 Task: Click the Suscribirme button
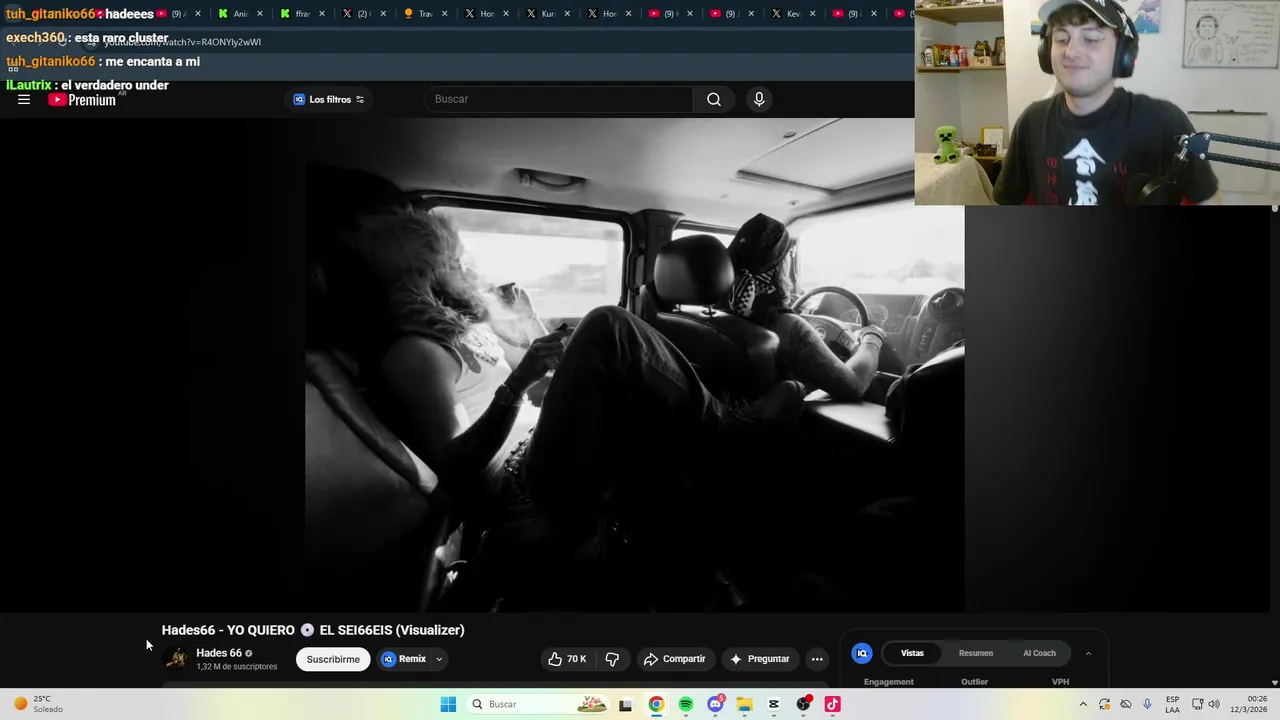pos(333,659)
